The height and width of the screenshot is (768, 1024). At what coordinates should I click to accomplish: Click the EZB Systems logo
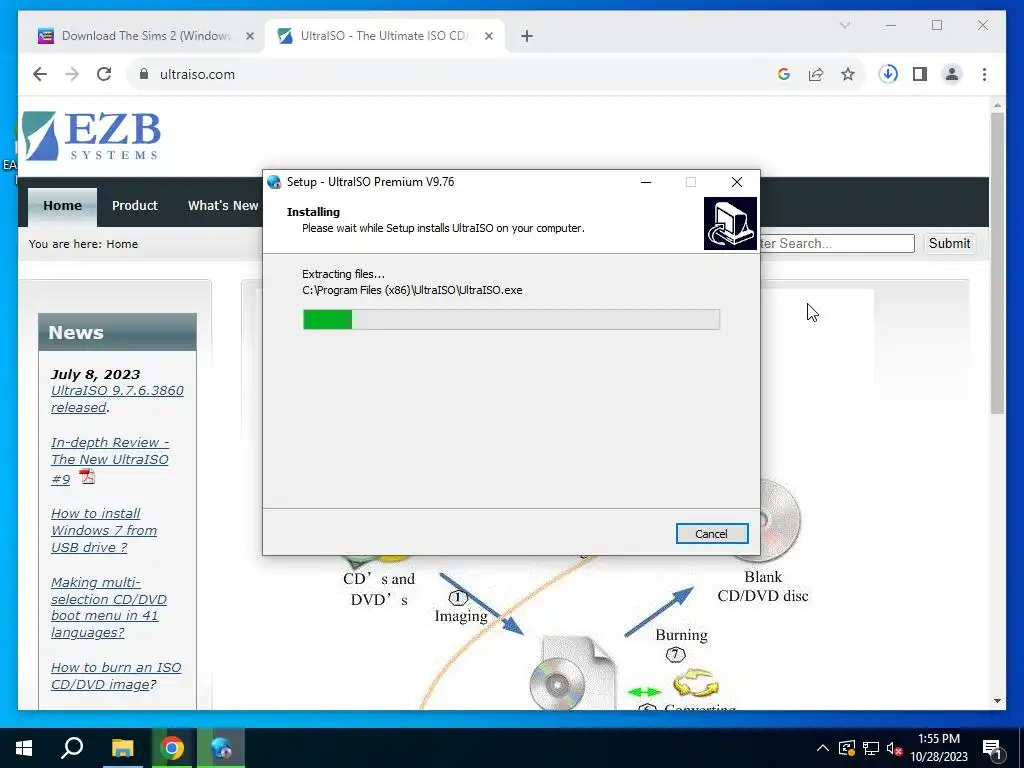coord(91,136)
